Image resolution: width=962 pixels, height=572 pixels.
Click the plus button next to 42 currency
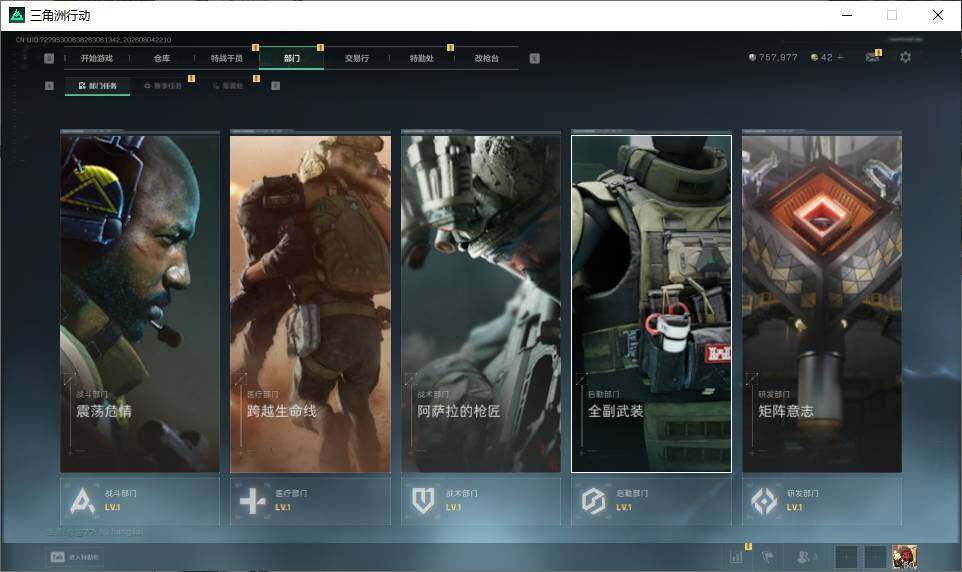[x=841, y=57]
